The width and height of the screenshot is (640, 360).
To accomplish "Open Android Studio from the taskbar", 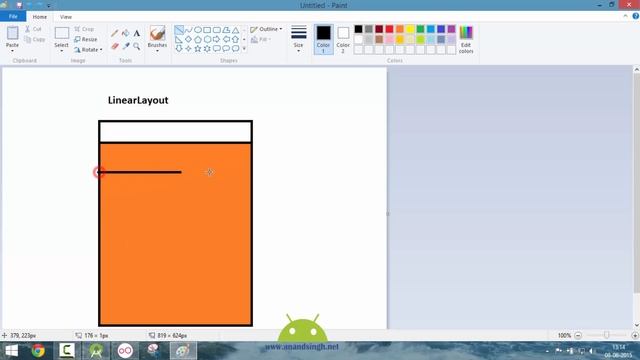I will pyautogui.click(x=96, y=351).
